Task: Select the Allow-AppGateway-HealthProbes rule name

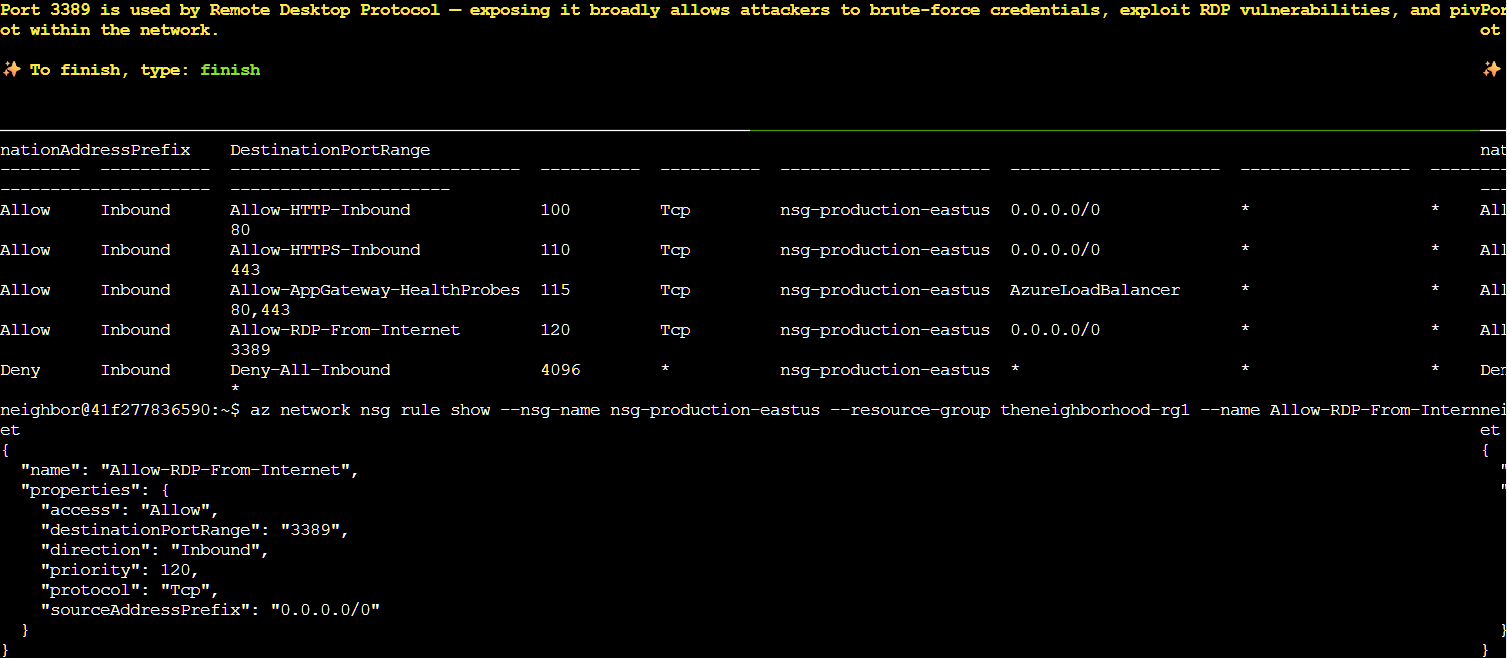Action: point(375,290)
